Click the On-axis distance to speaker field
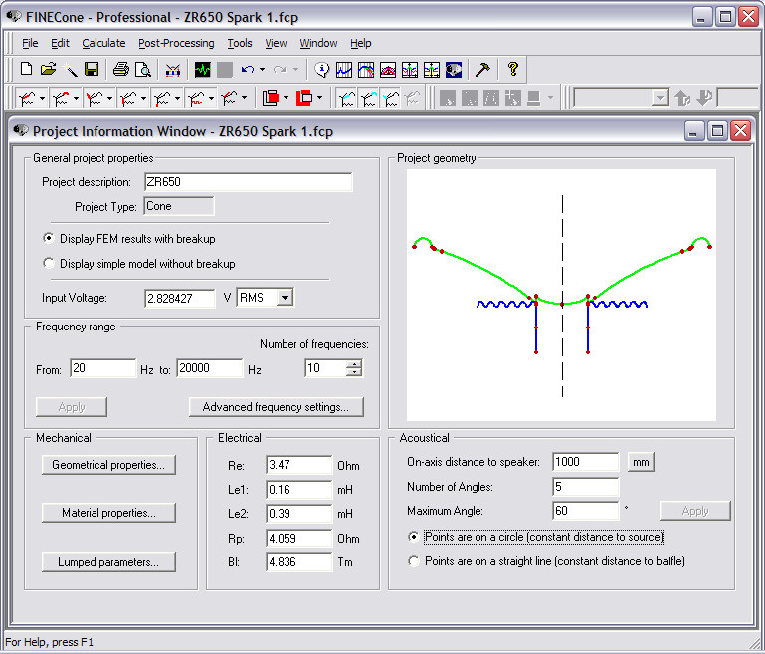 [585, 462]
